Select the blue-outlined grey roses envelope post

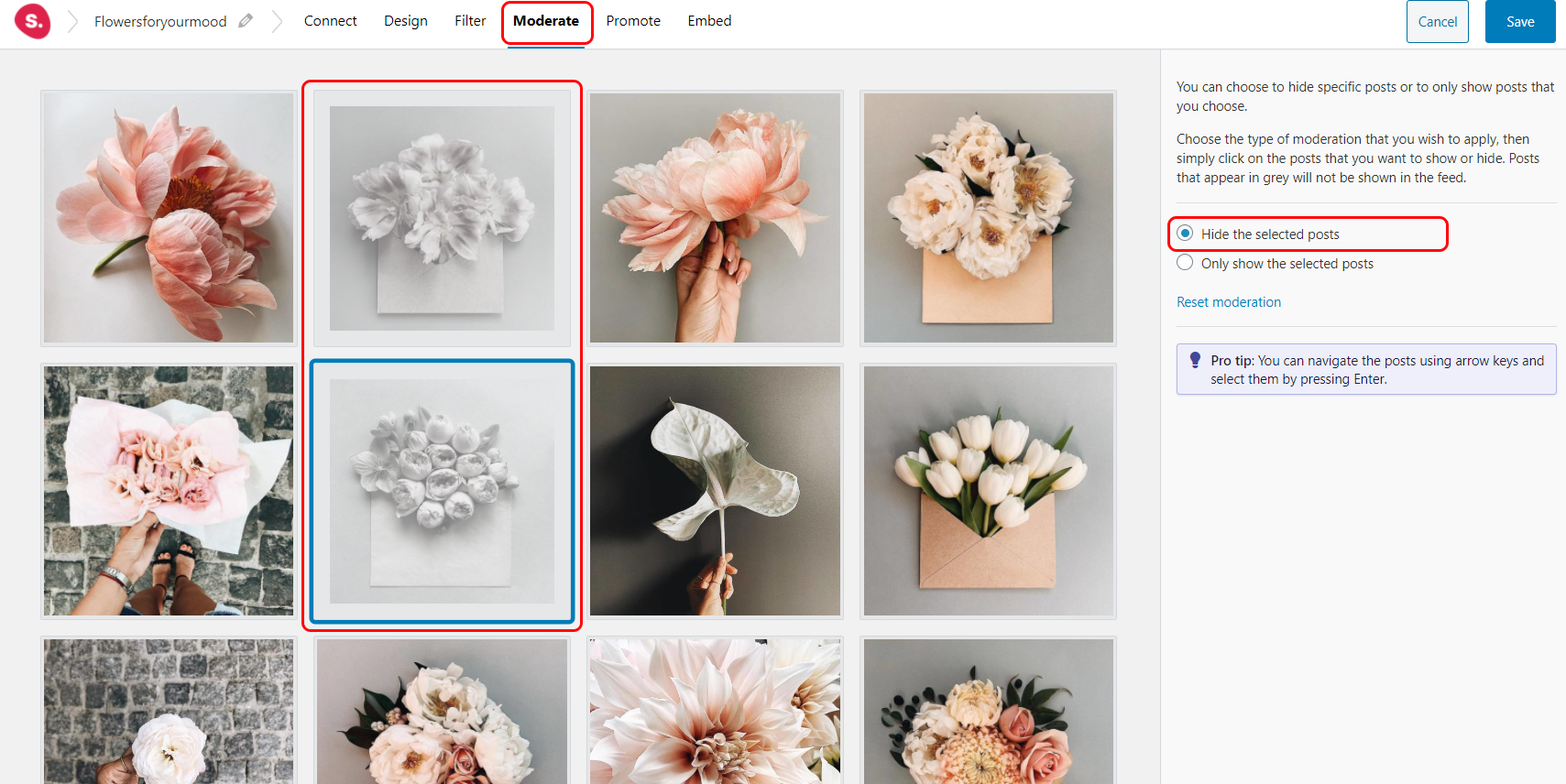coord(442,491)
